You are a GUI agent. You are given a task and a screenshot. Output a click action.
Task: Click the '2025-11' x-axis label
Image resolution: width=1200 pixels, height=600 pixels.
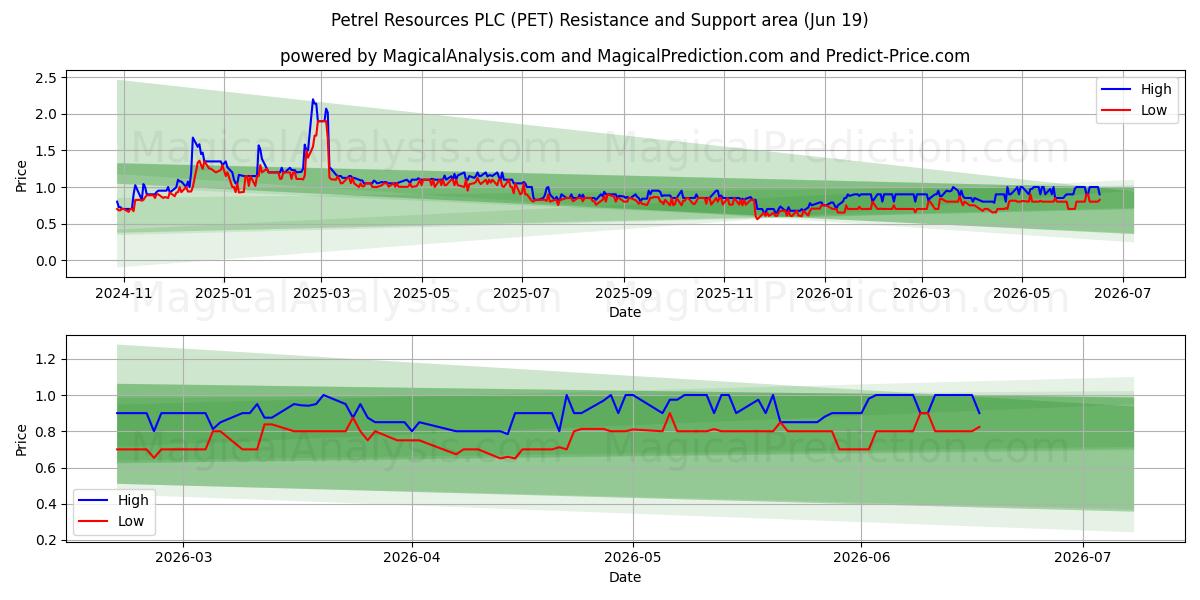[x=724, y=294]
